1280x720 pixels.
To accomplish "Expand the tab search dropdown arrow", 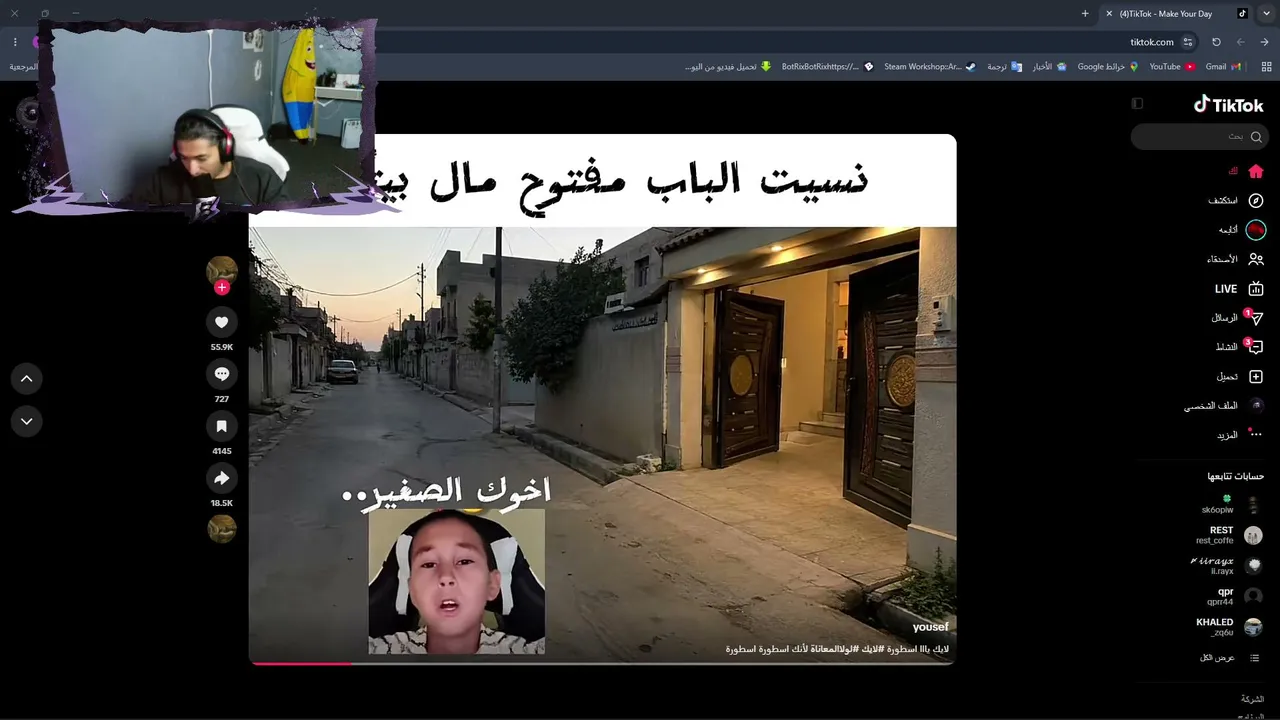I will [x=1267, y=13].
